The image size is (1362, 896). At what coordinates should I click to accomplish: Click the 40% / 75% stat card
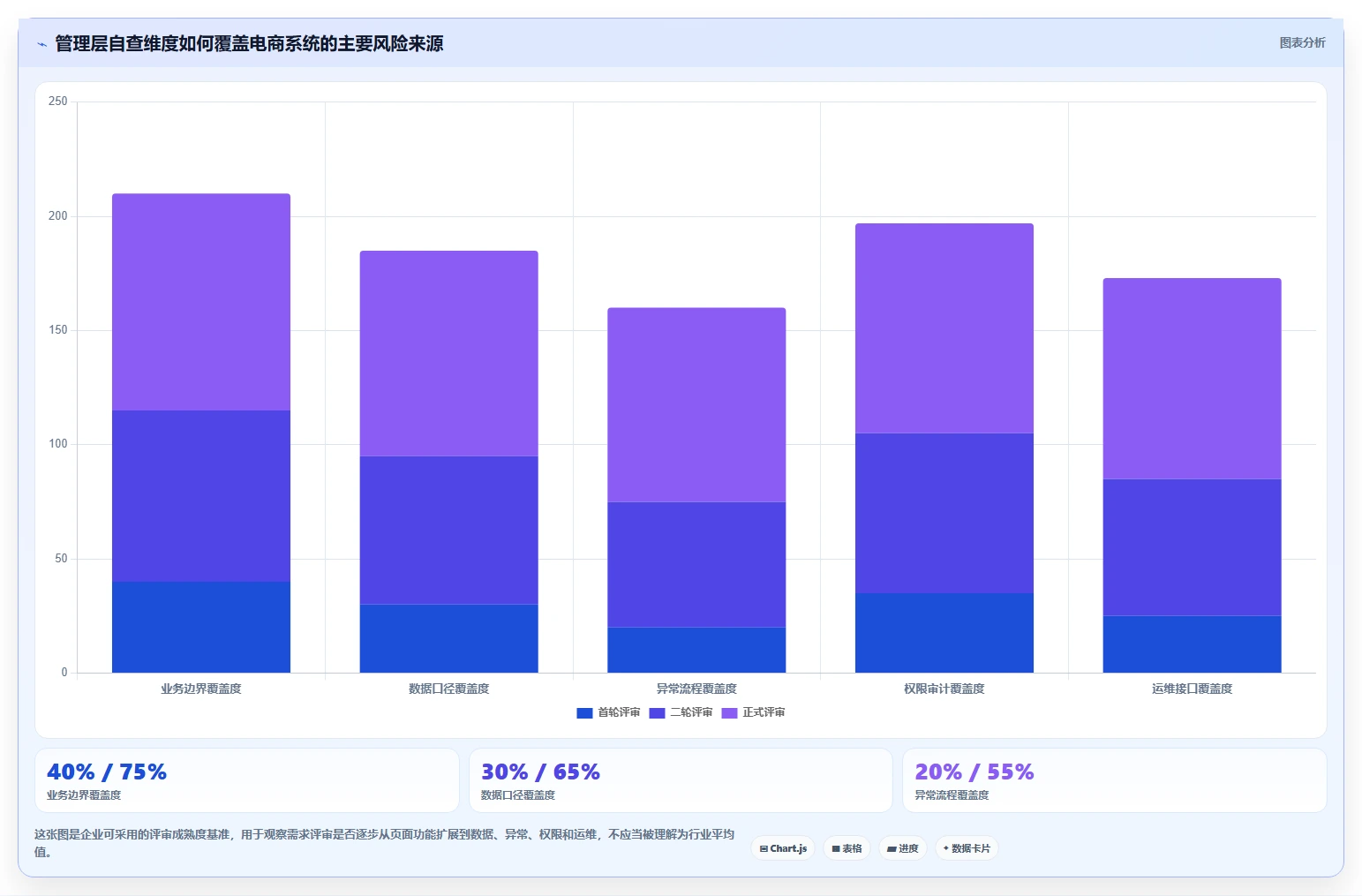tap(247, 780)
